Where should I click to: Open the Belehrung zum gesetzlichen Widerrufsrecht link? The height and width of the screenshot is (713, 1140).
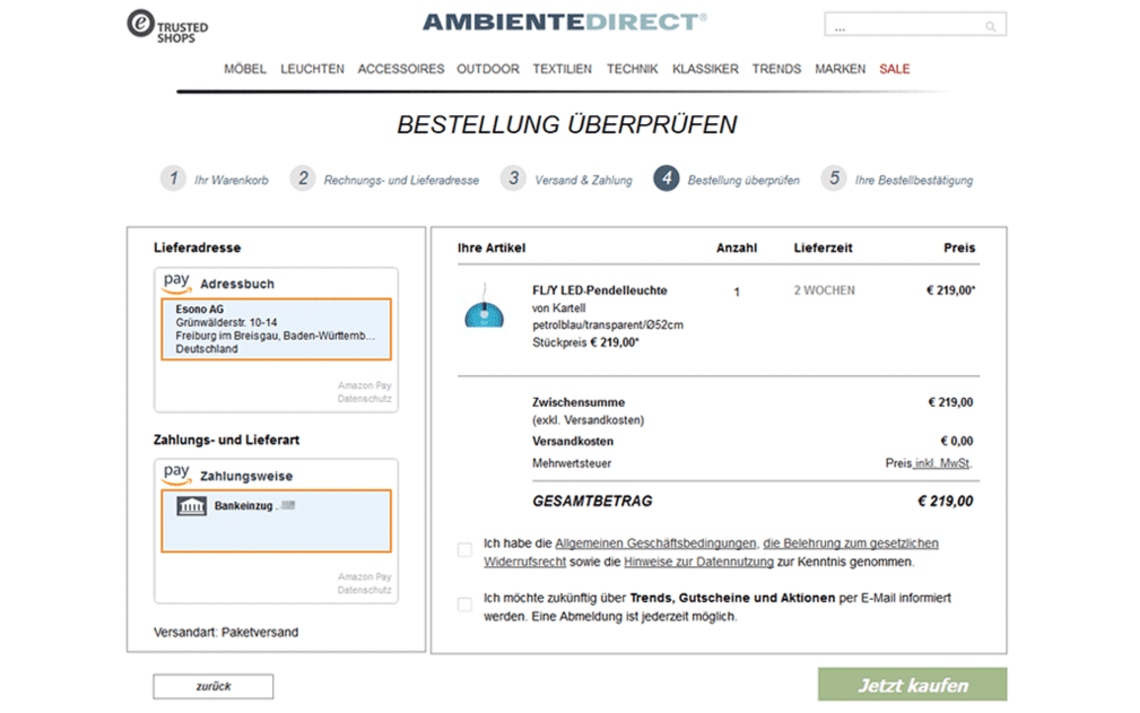851,543
